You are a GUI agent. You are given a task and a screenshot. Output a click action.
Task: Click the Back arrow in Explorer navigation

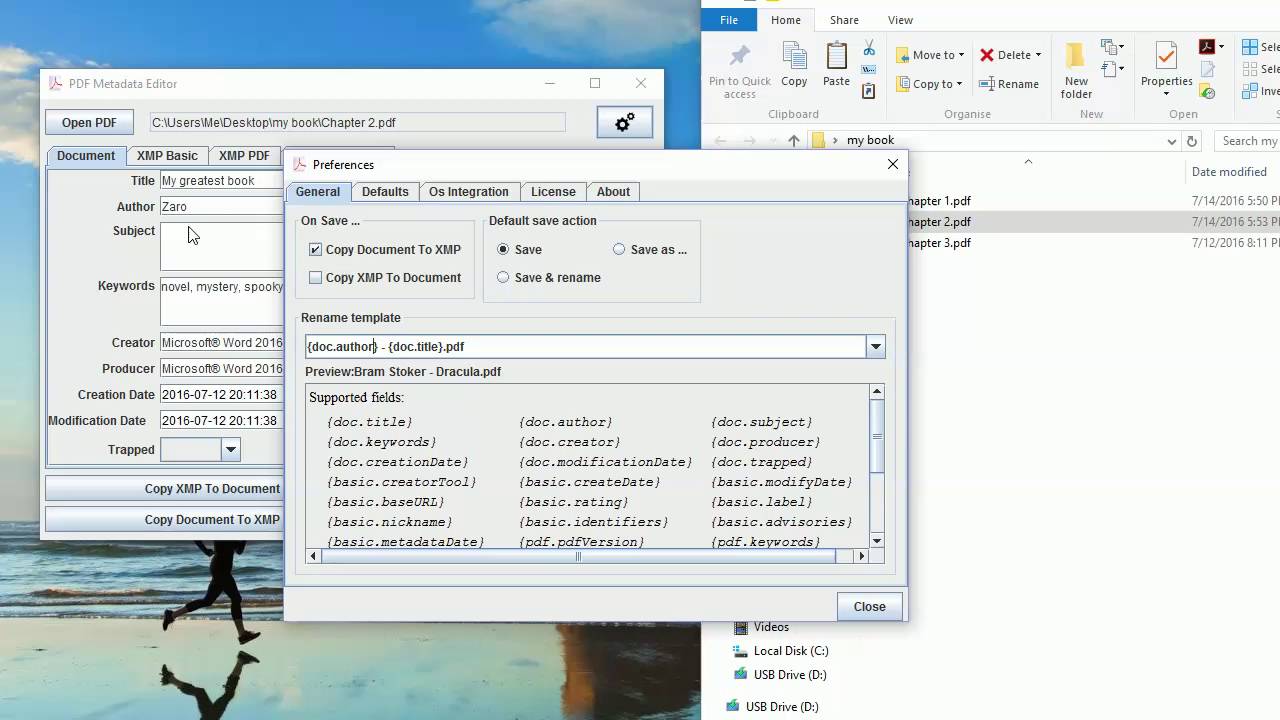pyautogui.click(x=721, y=141)
